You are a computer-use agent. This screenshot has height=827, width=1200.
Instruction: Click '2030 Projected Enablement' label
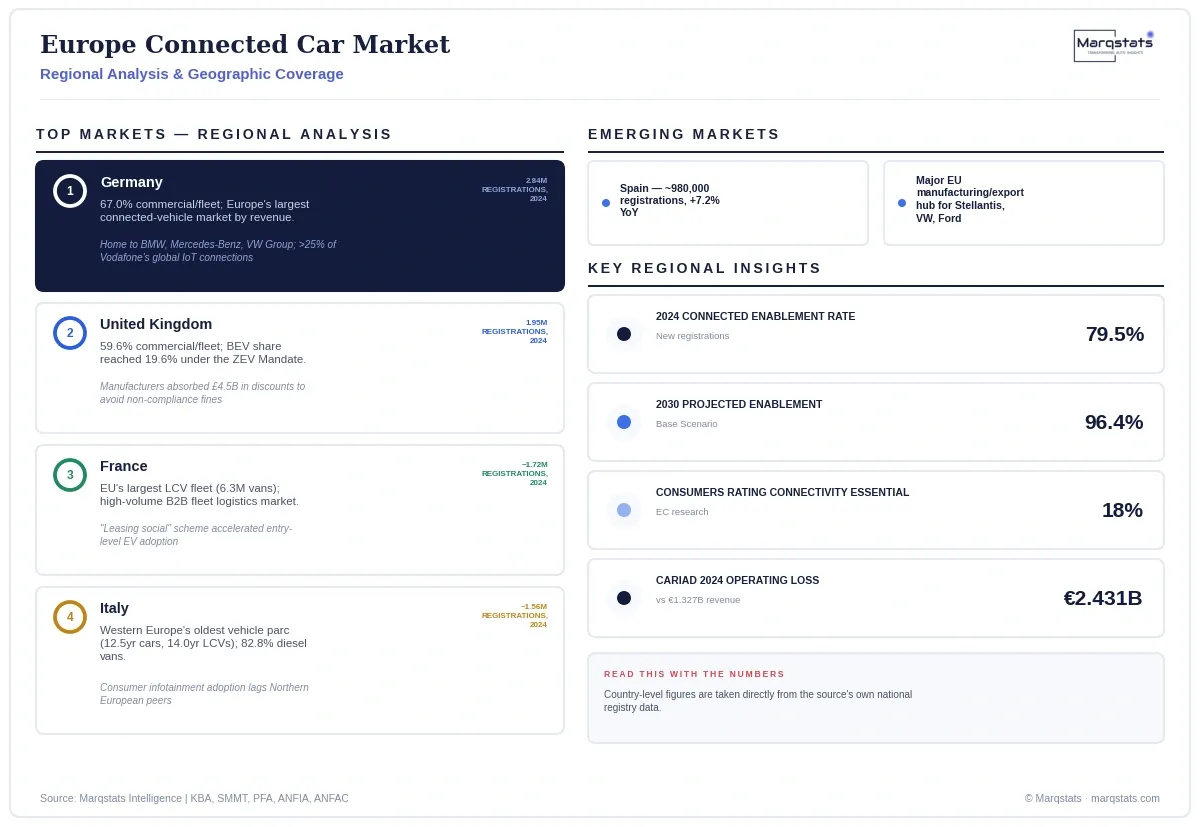pos(739,404)
